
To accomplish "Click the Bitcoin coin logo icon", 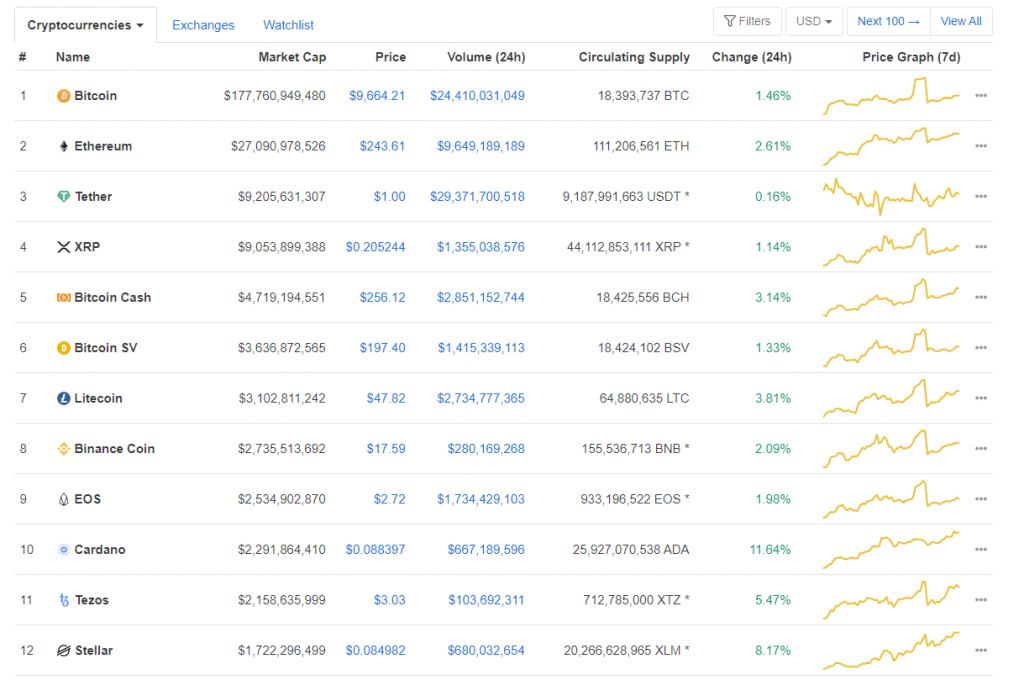I will pos(63,96).
